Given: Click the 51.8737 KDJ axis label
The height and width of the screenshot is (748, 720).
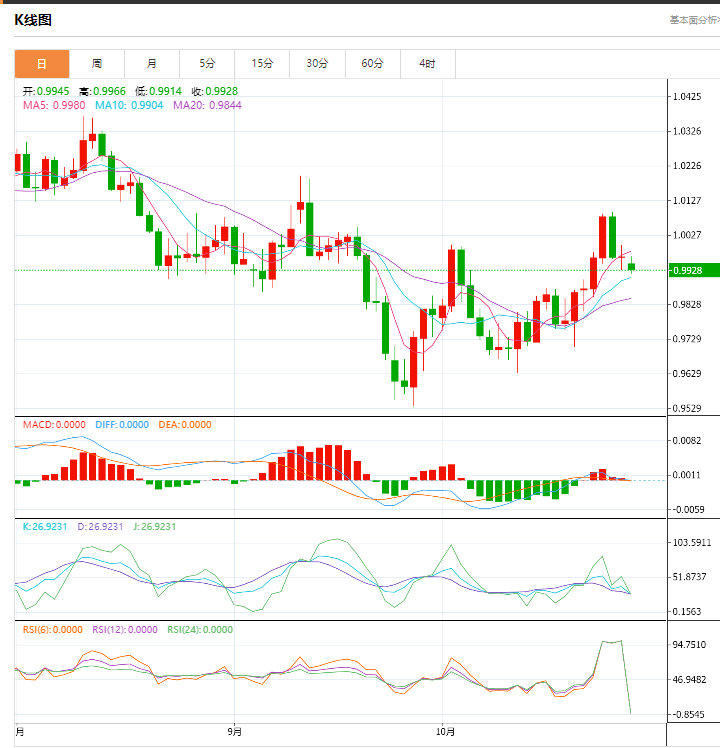Looking at the screenshot, I should click(689, 577).
